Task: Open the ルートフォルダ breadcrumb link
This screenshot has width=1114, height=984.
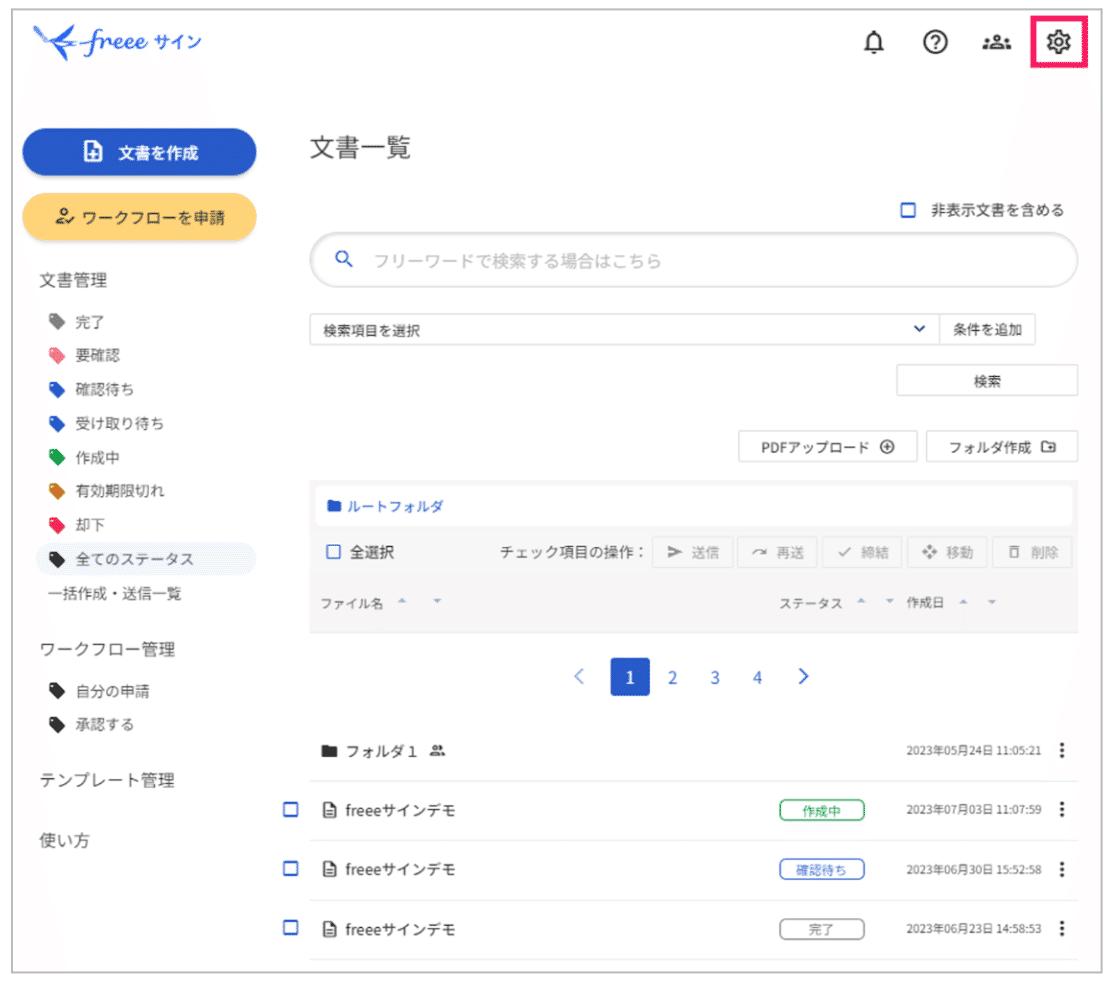Action: pyautogui.click(x=395, y=506)
